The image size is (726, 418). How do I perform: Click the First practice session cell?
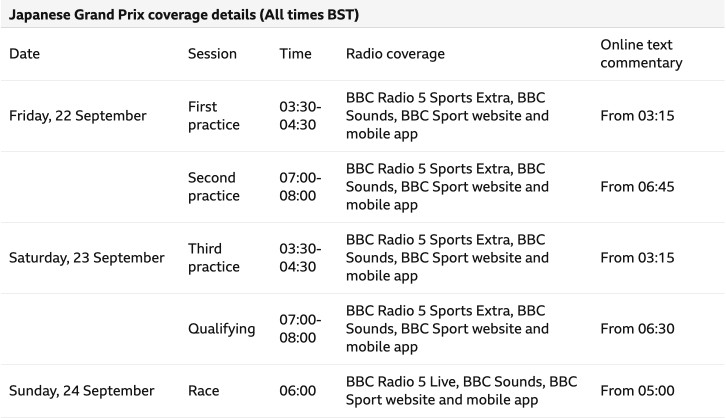point(213,116)
